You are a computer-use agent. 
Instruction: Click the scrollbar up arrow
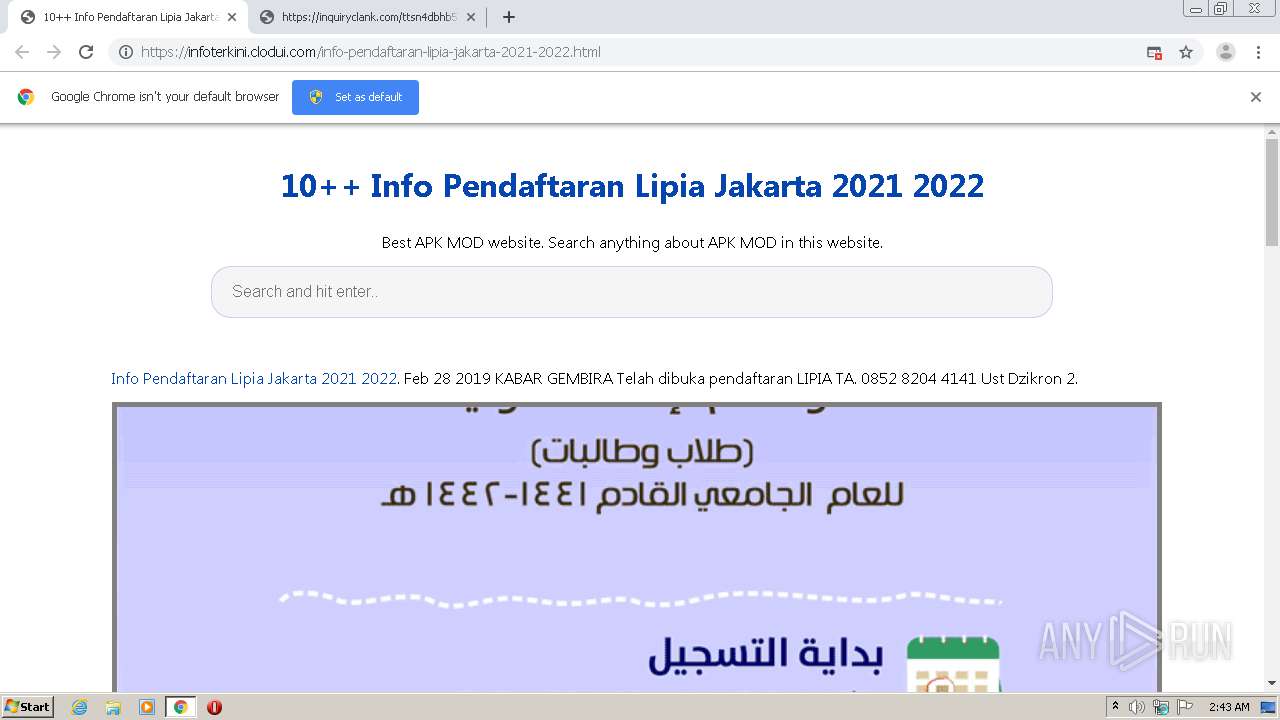pyautogui.click(x=1272, y=131)
